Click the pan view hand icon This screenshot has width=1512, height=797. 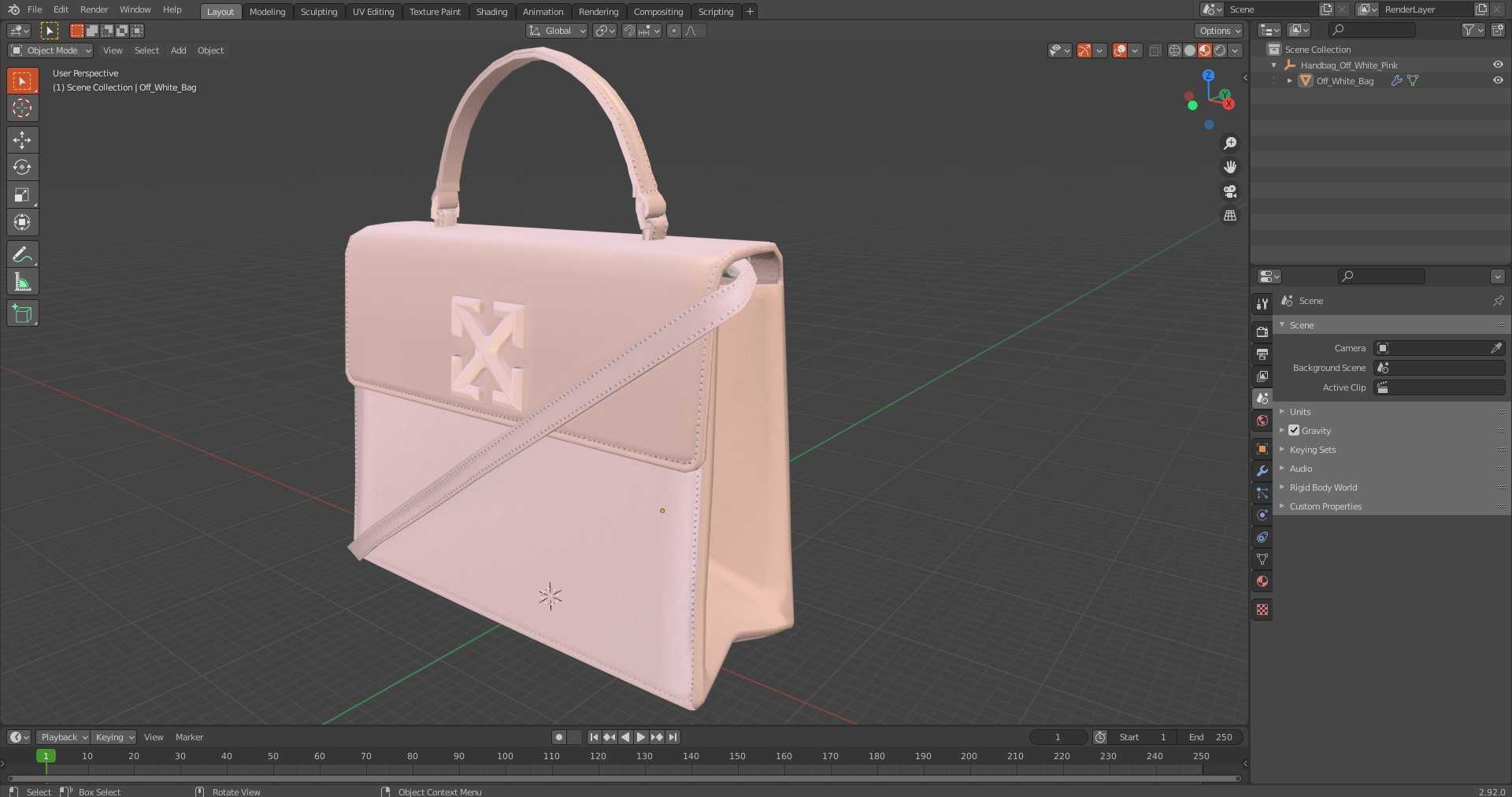click(x=1230, y=167)
